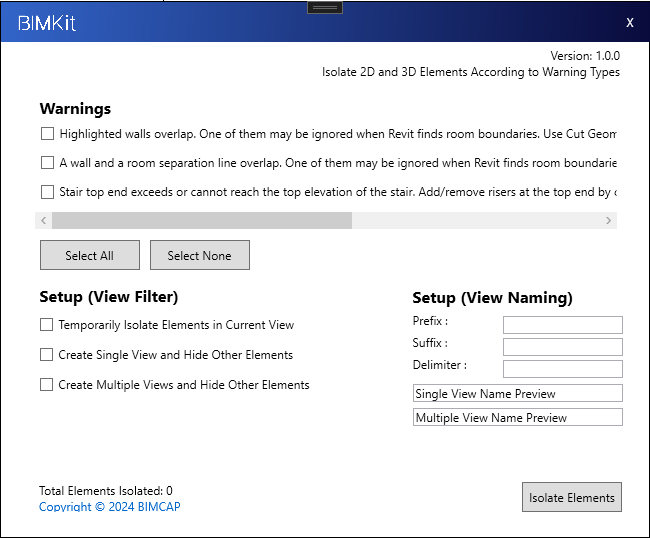Click the Select None button
This screenshot has height=538, width=650.
tap(200, 255)
